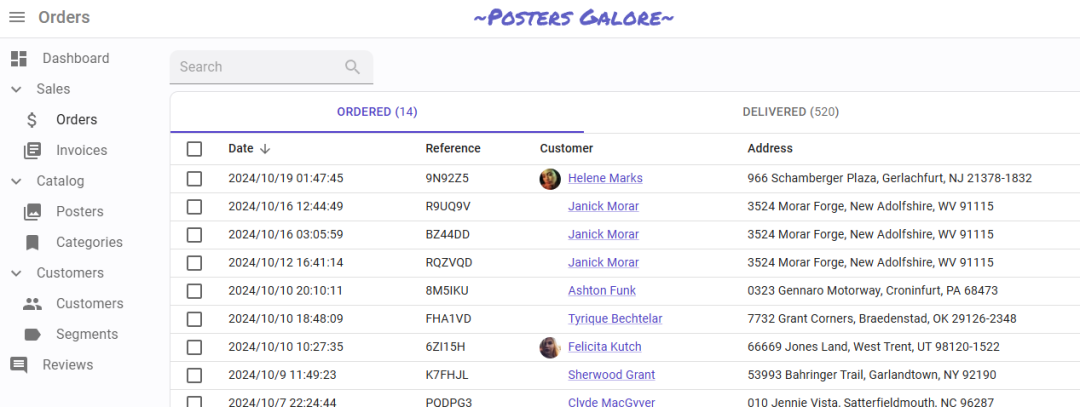Click the Invoices icon in sidebar
This screenshot has width=1080, height=407.
32,151
